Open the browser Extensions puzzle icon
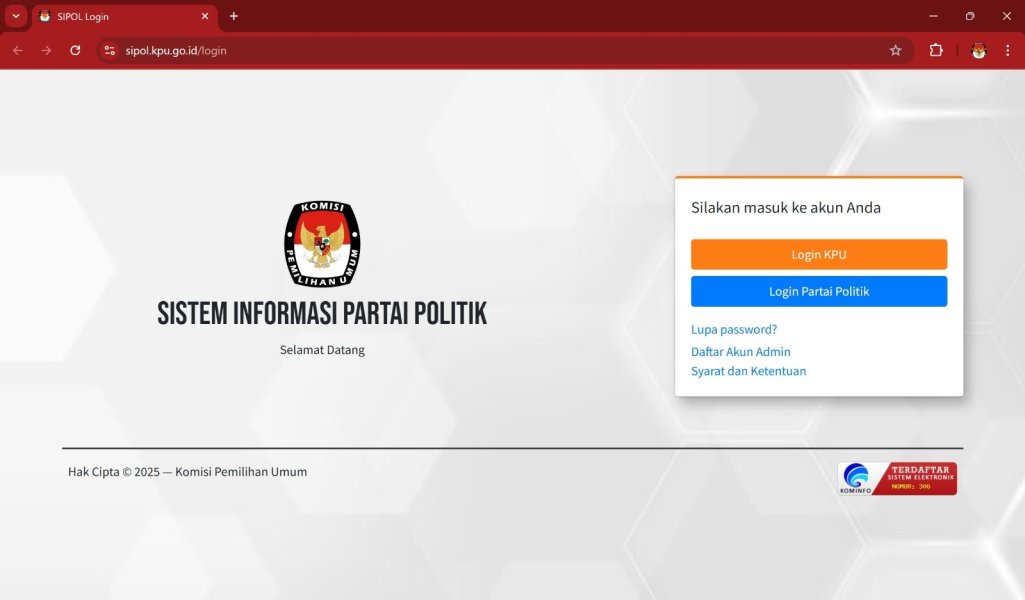The width and height of the screenshot is (1025, 600). tap(936, 50)
